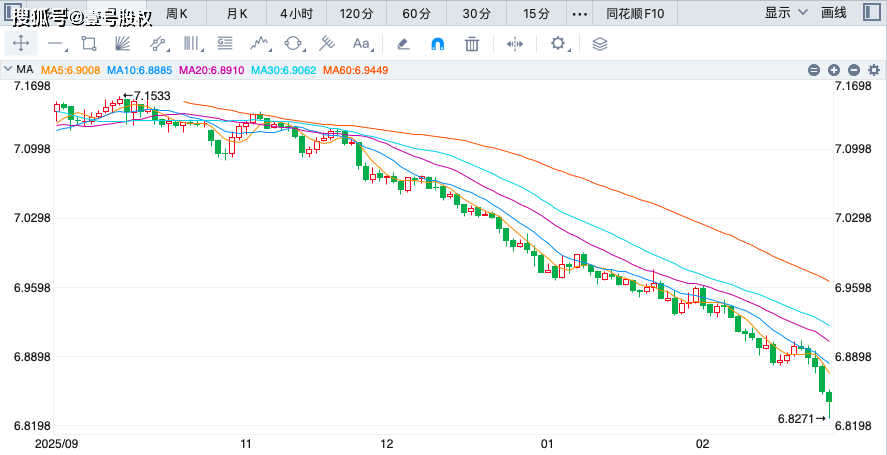Open MA indicator settings gear
Image resolution: width=887 pixels, height=455 pixels.
coord(872,70)
